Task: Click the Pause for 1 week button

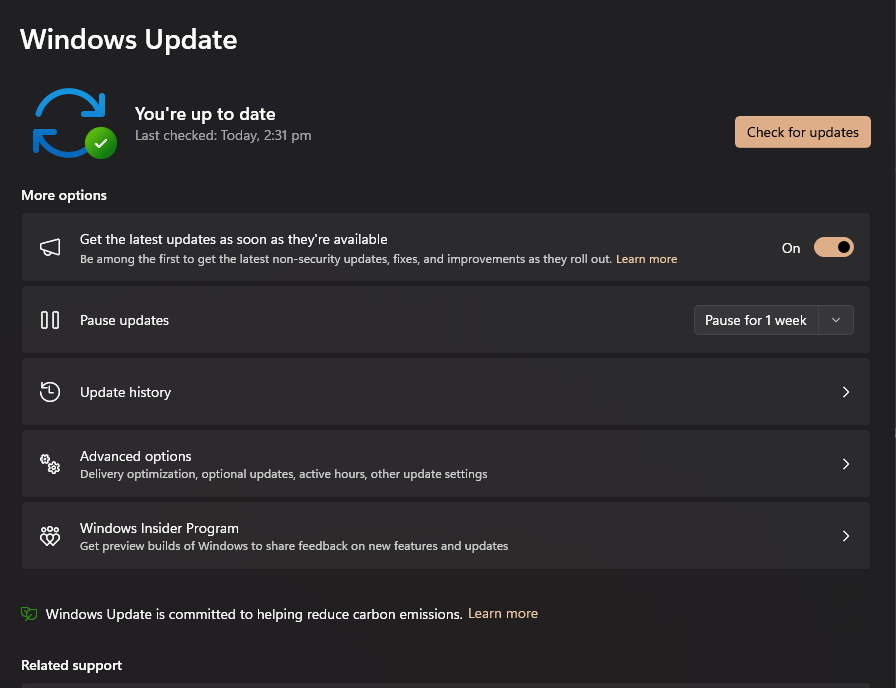Action: click(755, 320)
